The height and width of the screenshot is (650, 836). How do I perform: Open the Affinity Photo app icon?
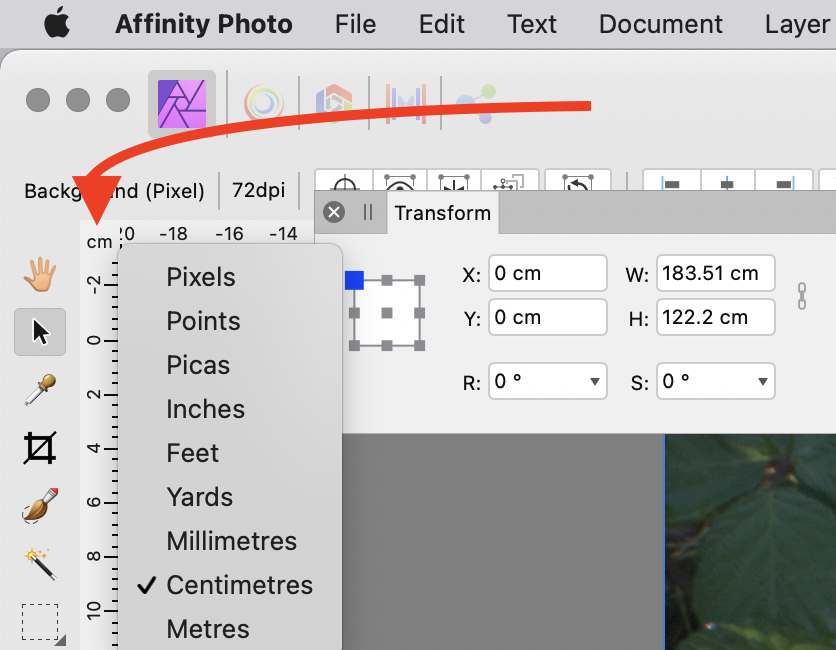(181, 104)
